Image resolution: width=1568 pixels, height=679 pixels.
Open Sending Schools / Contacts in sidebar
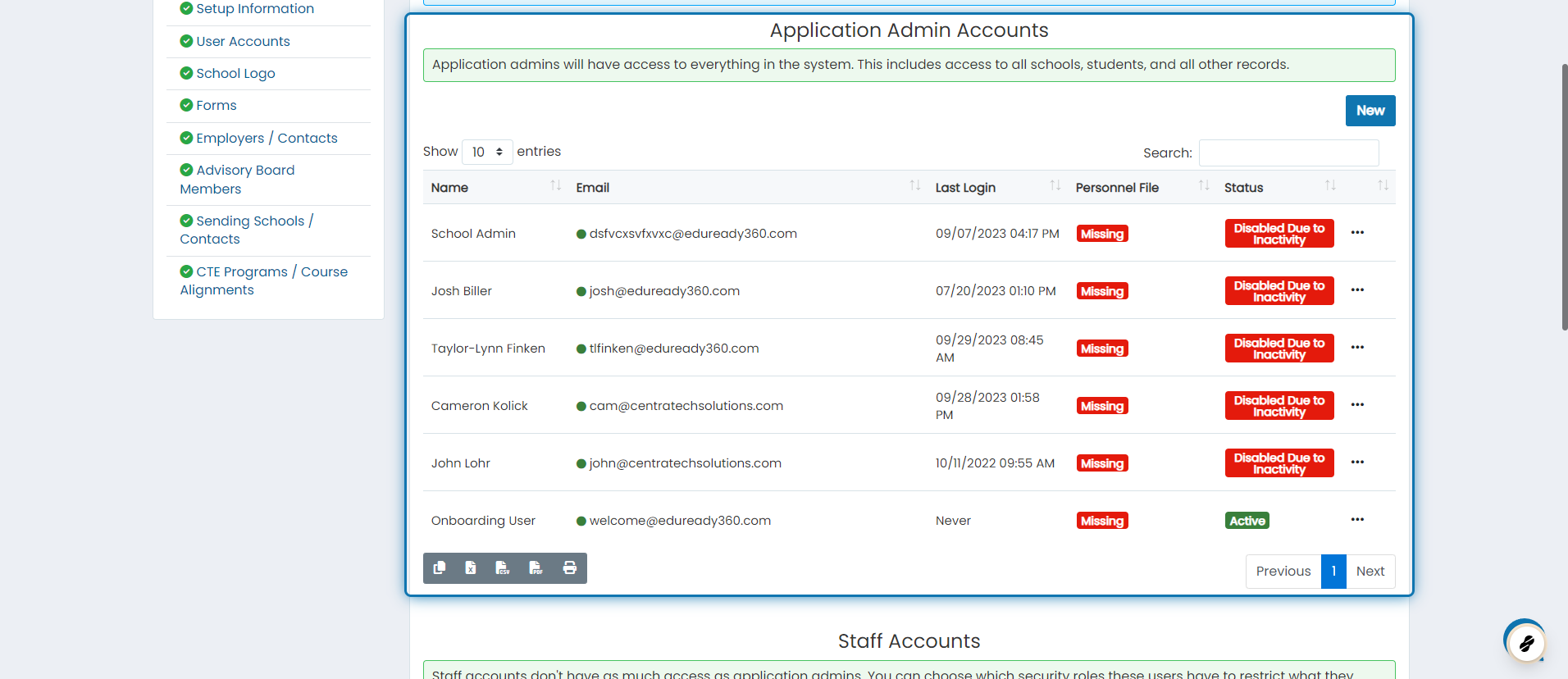pyautogui.click(x=247, y=230)
